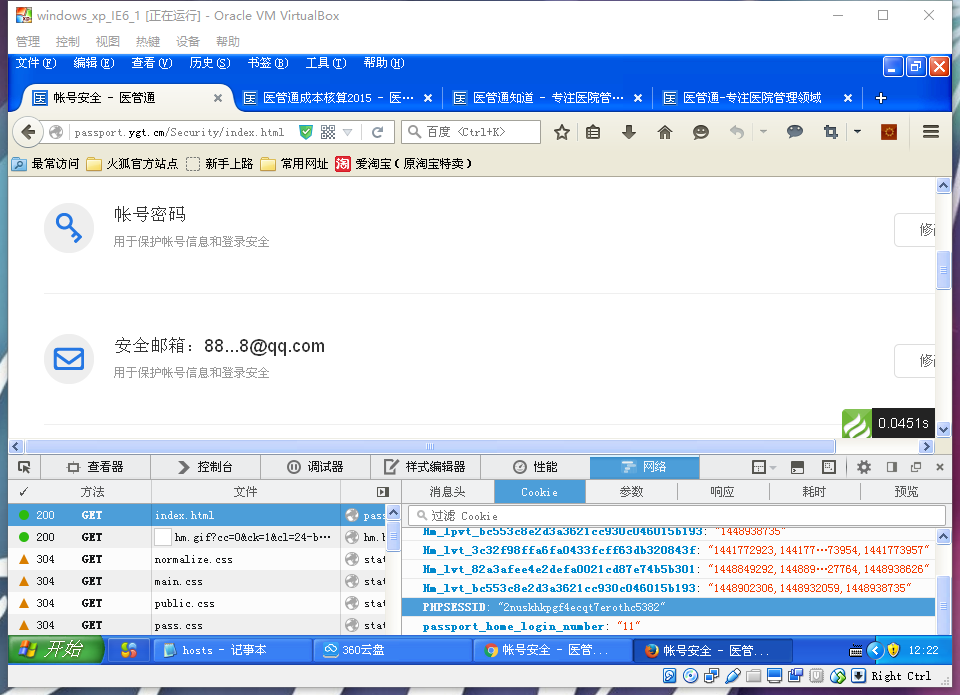Toggle split console icon in devtools

click(797, 467)
